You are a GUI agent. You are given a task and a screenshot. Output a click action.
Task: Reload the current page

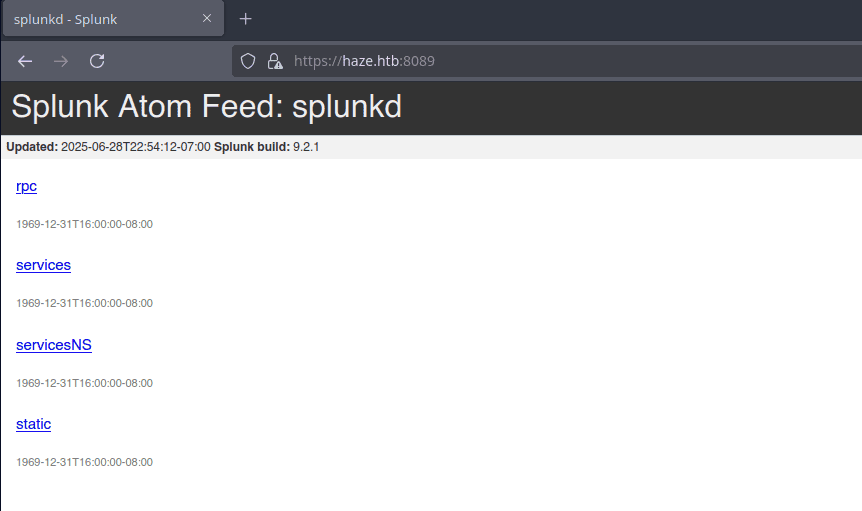tap(97, 61)
